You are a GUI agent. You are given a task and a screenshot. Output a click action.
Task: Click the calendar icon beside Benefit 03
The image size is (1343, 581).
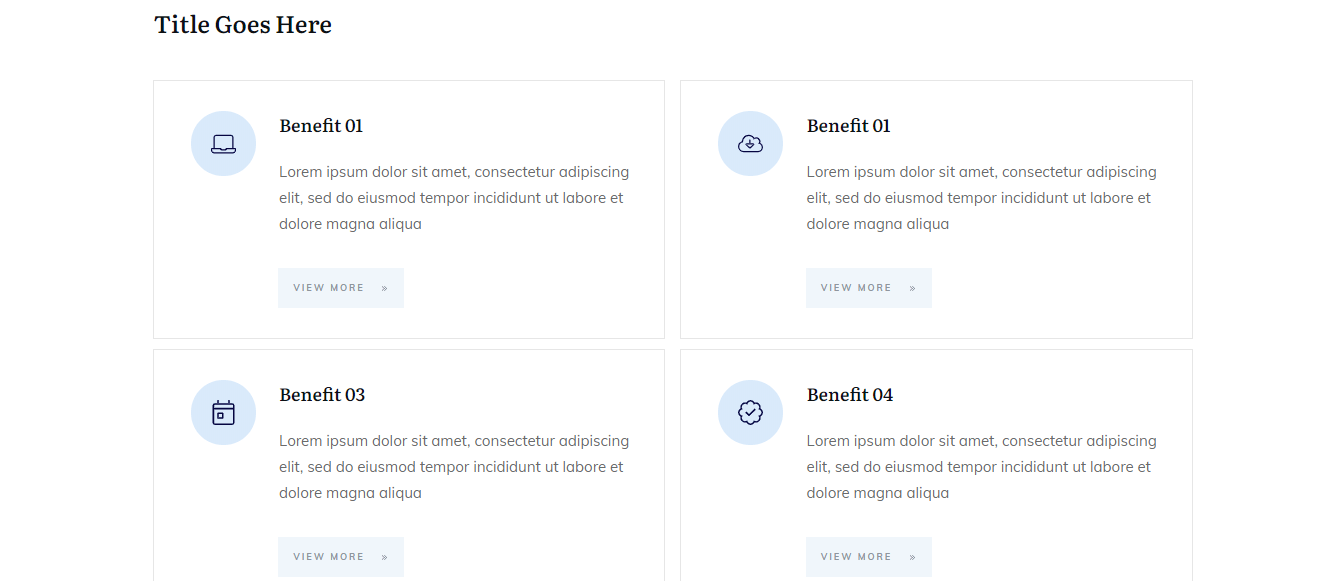[223, 413]
